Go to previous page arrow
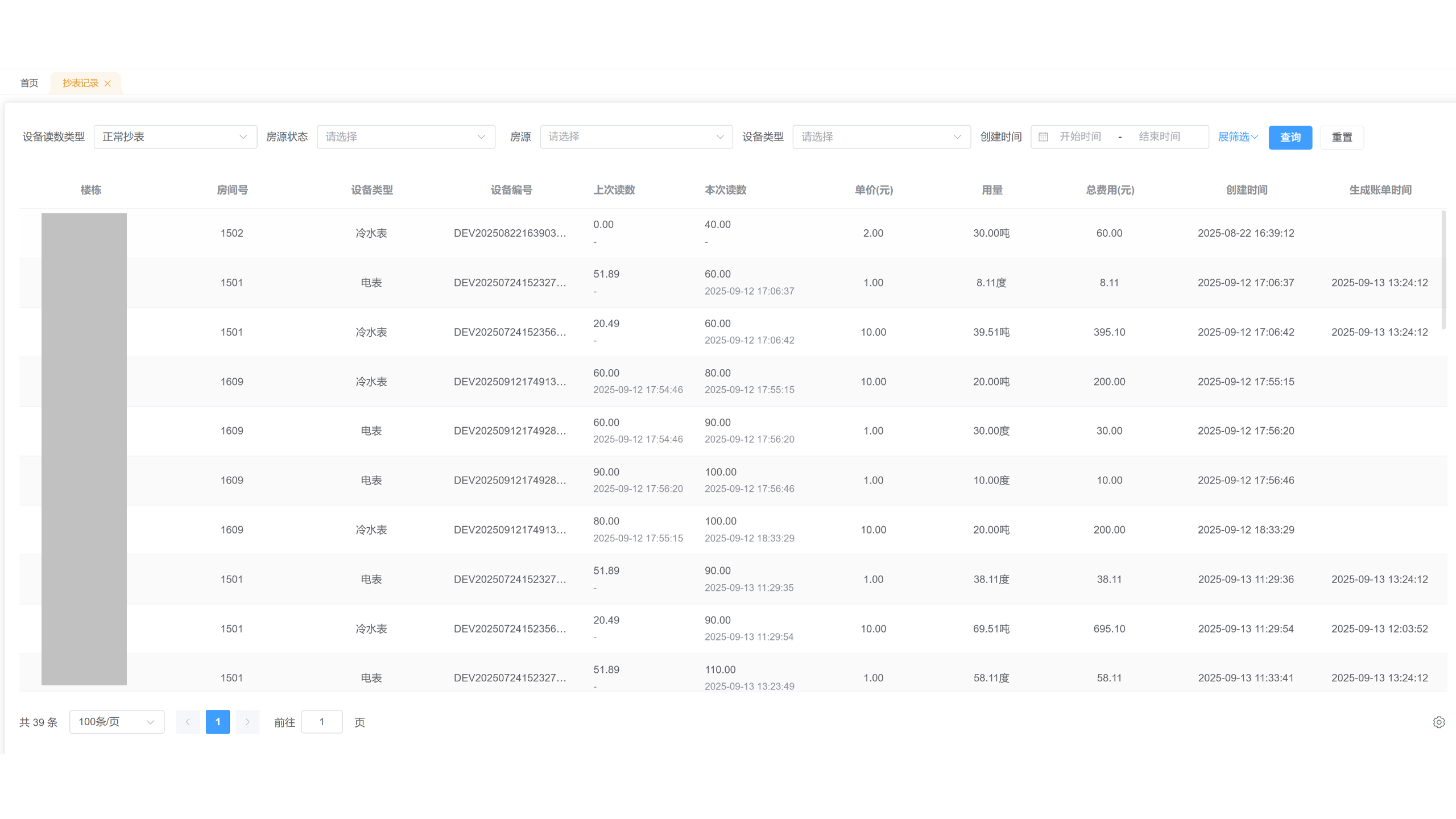The height and width of the screenshot is (819, 1456). [188, 722]
